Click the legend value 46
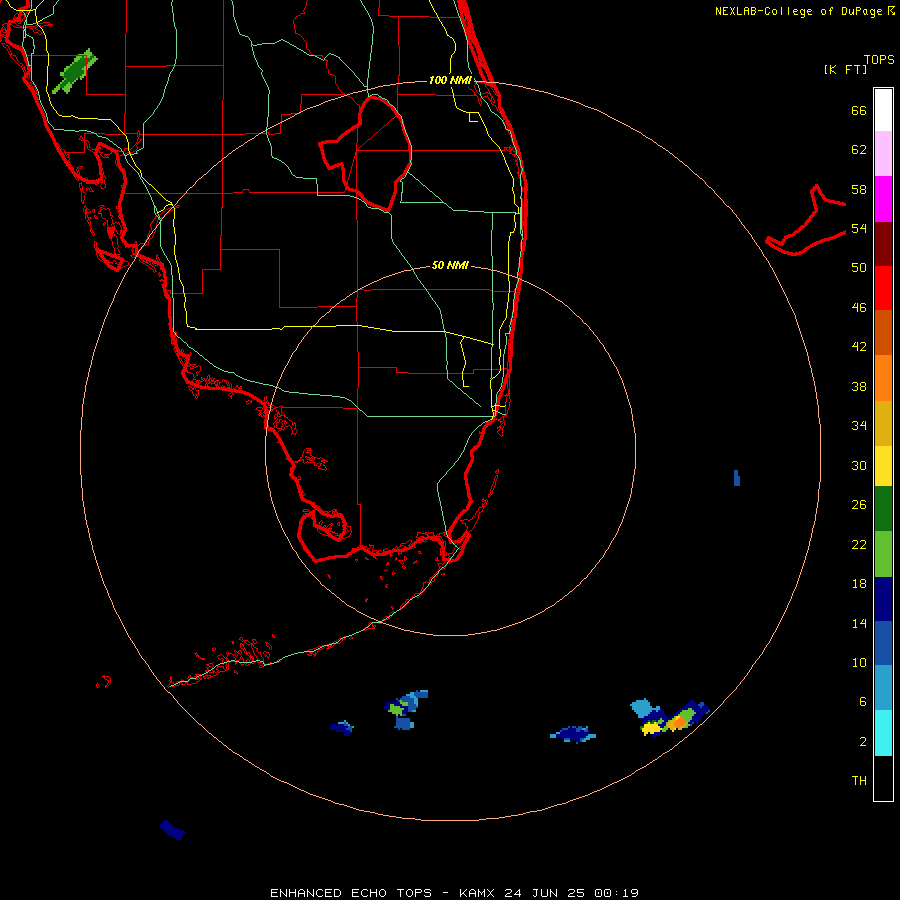Screen dimensions: 900x900 pos(859,308)
